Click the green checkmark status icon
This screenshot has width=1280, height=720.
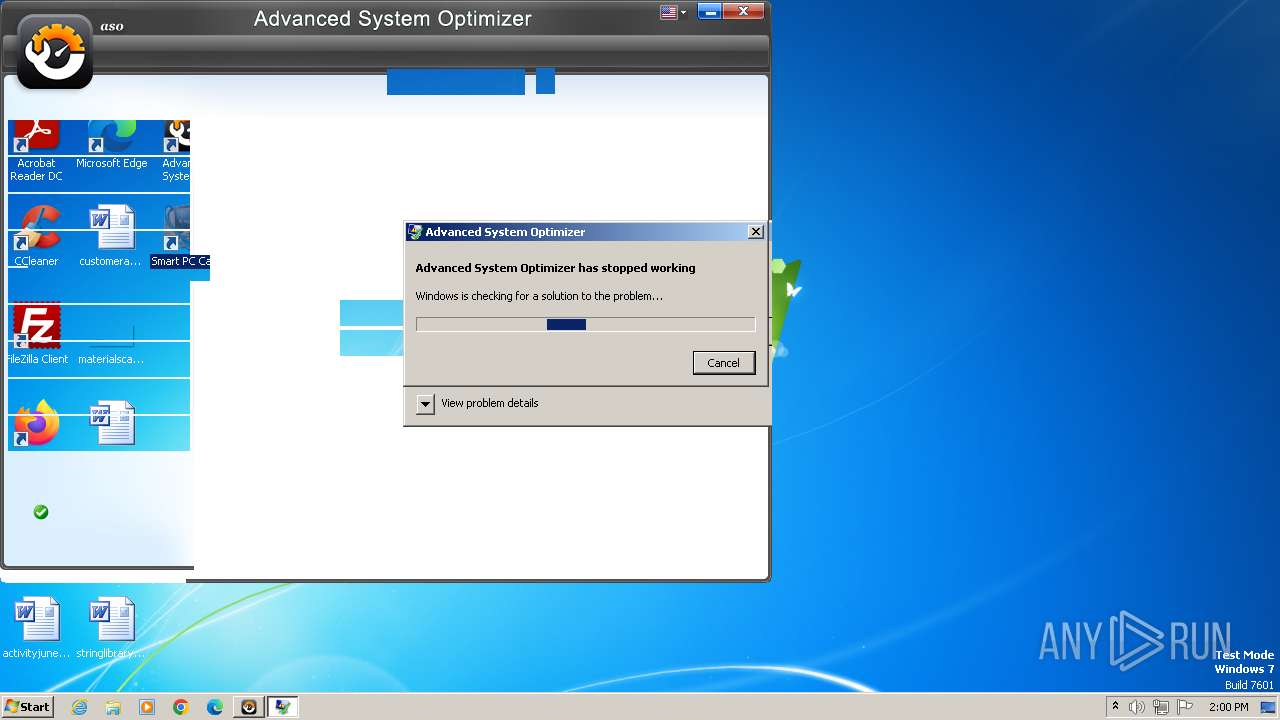(41, 512)
